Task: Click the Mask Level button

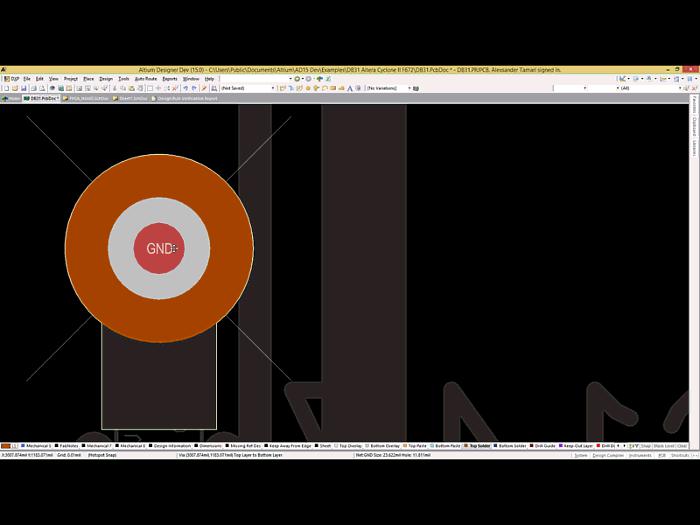Action: click(664, 446)
